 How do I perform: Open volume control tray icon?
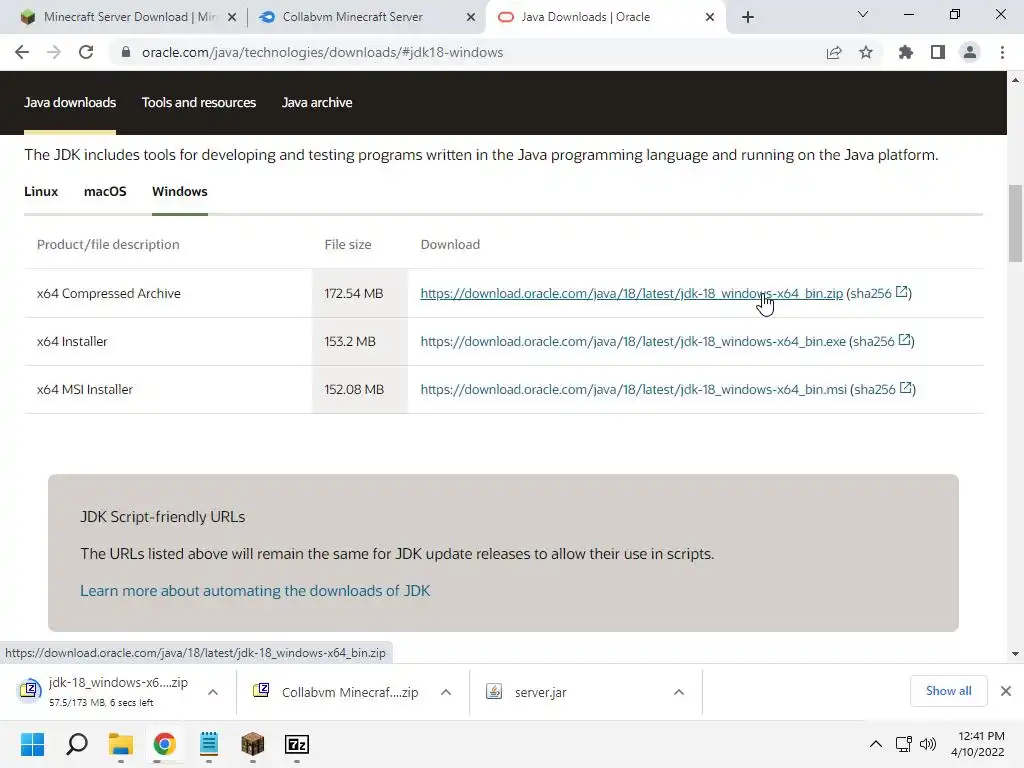click(927, 744)
